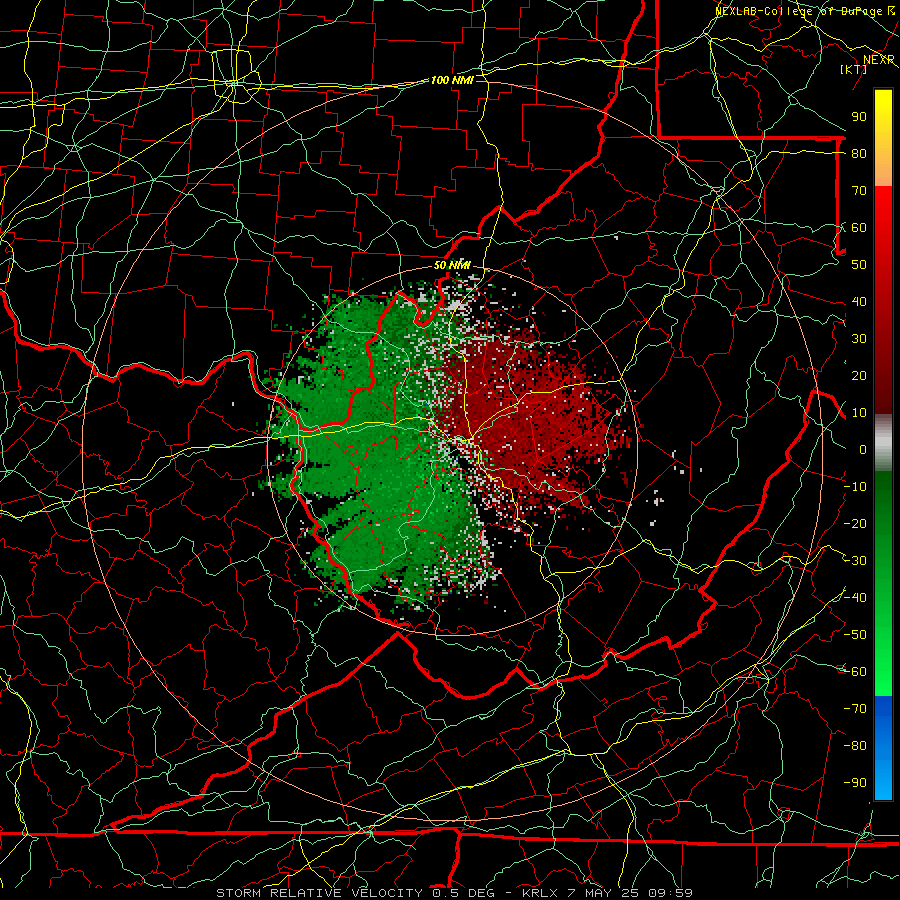
Task: Click the "50 NMI" range ring label
Action: click(452, 265)
